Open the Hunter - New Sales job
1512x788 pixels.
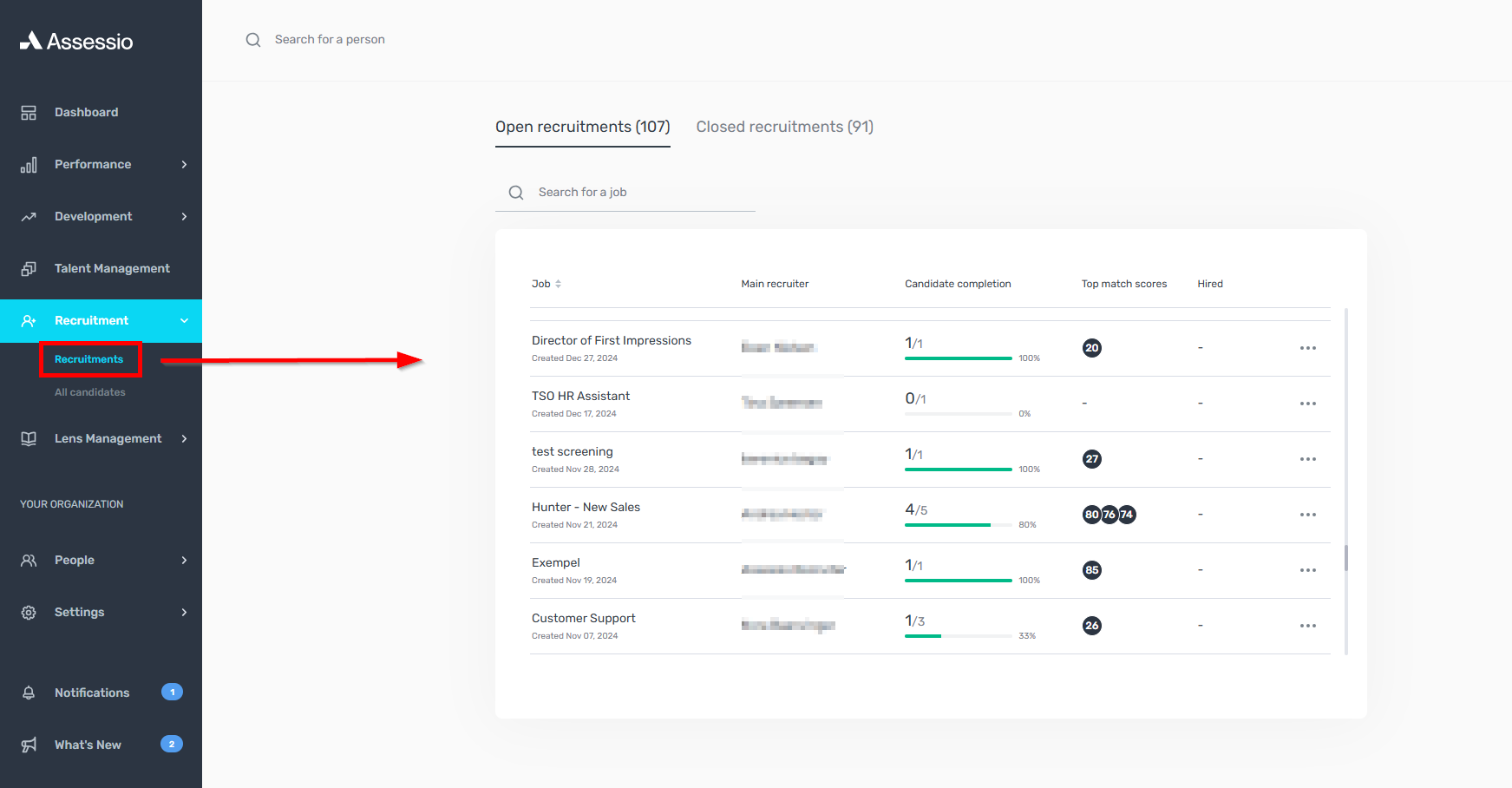[586, 508]
